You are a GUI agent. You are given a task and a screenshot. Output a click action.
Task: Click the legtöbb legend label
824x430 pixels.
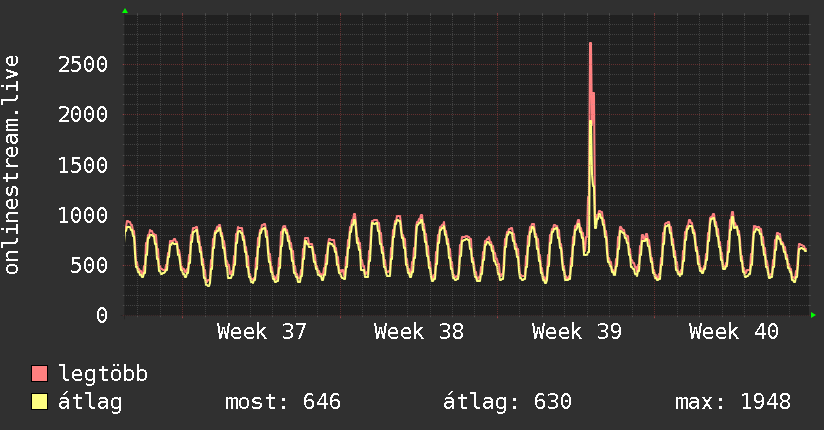(x=103, y=373)
